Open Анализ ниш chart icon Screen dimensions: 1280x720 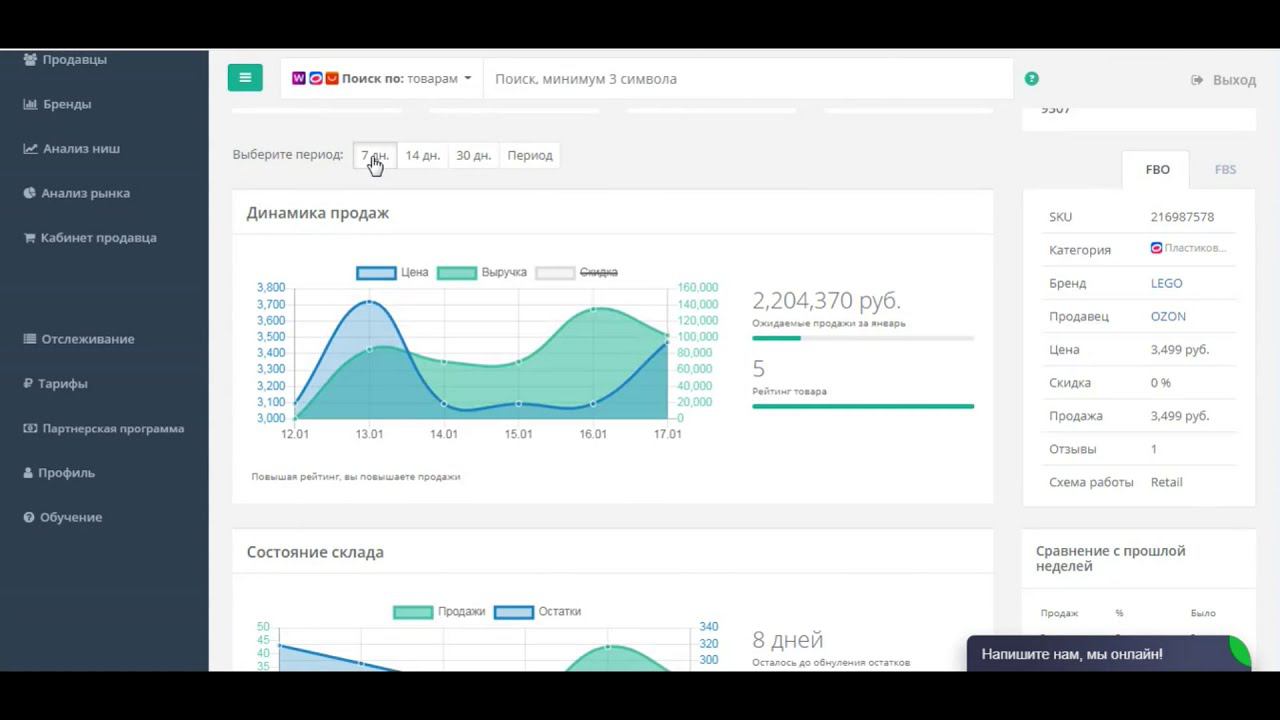(30, 148)
